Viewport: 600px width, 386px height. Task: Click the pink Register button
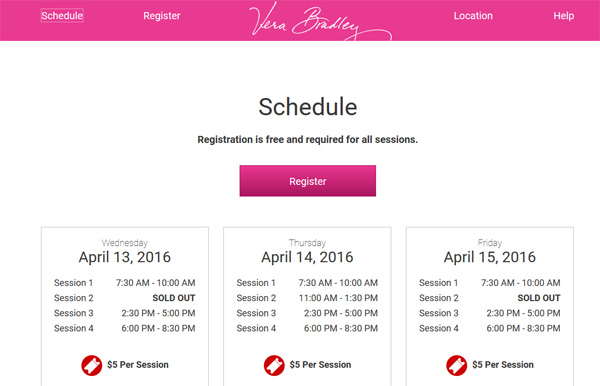pyautogui.click(x=308, y=181)
